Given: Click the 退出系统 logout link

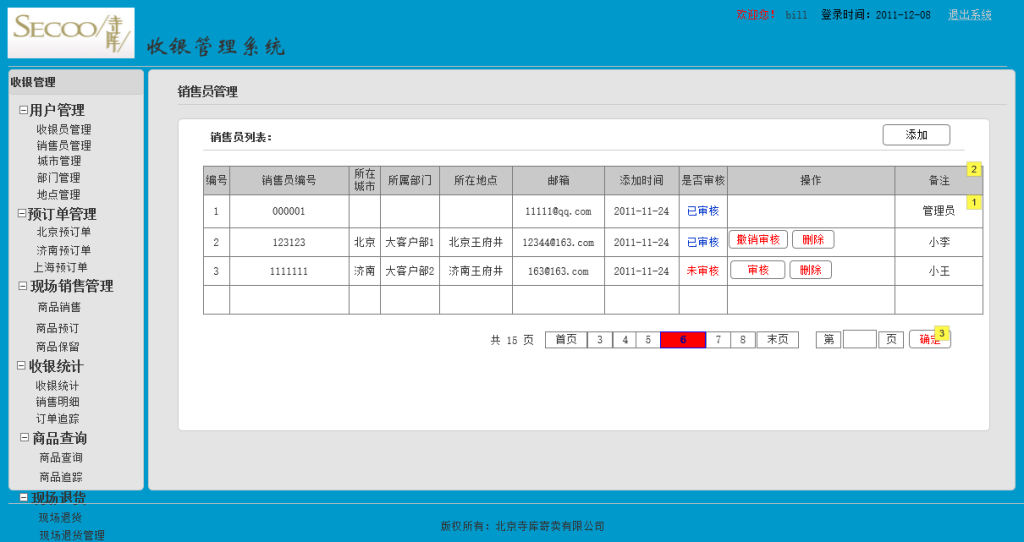Looking at the screenshot, I should [970, 14].
